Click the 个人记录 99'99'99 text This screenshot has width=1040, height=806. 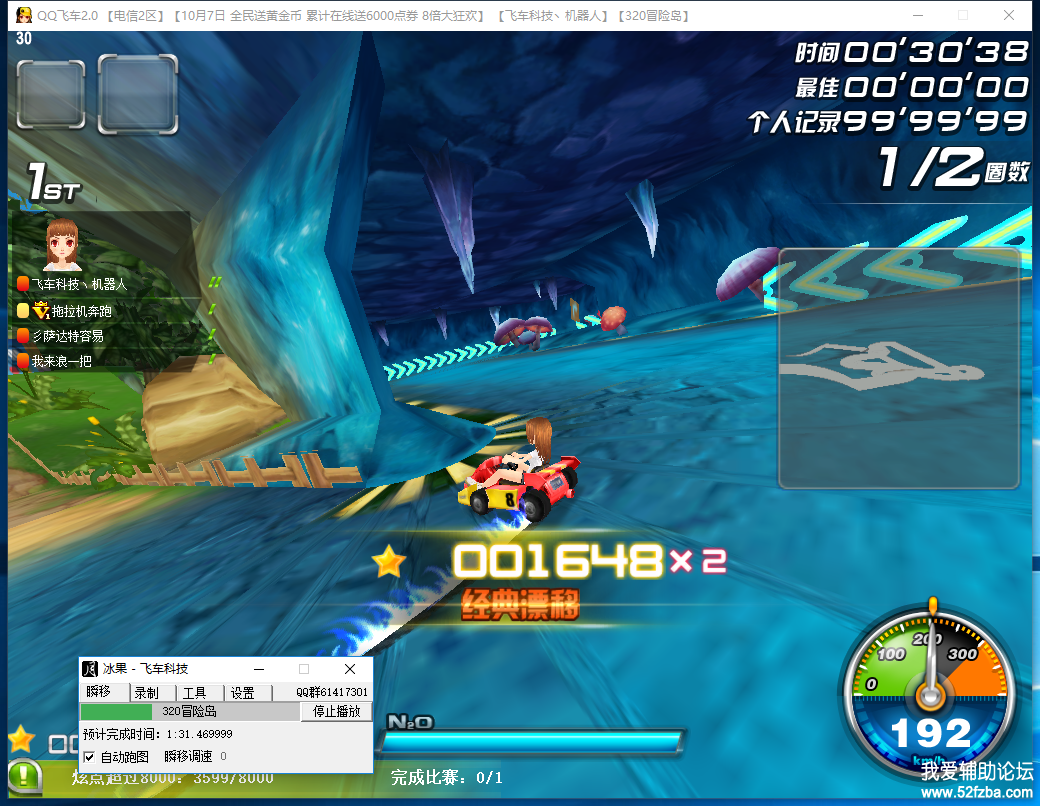[889, 121]
